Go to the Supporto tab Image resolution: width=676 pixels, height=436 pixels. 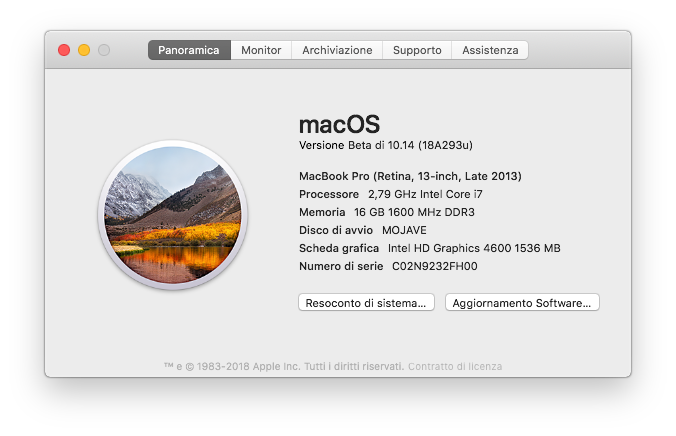tap(417, 50)
